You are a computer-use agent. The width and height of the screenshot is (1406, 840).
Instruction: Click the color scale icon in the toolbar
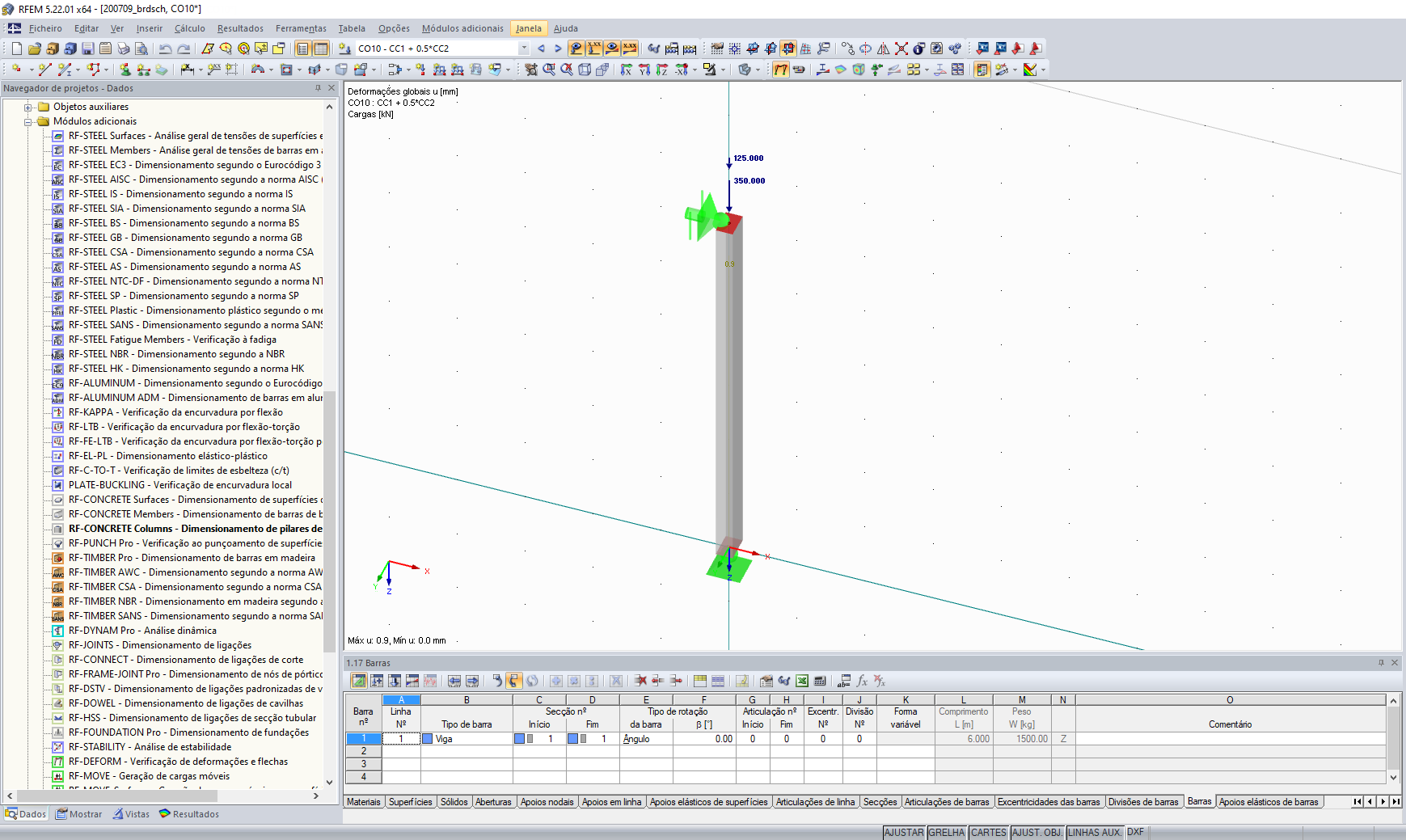pos(1030,70)
